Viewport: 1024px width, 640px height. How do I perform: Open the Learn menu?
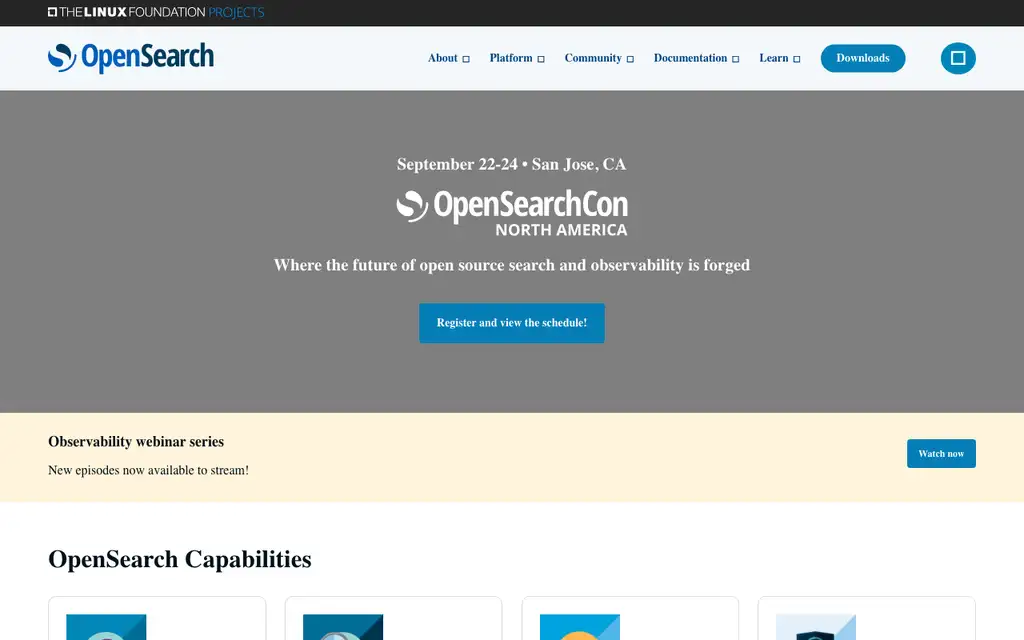coord(773,58)
